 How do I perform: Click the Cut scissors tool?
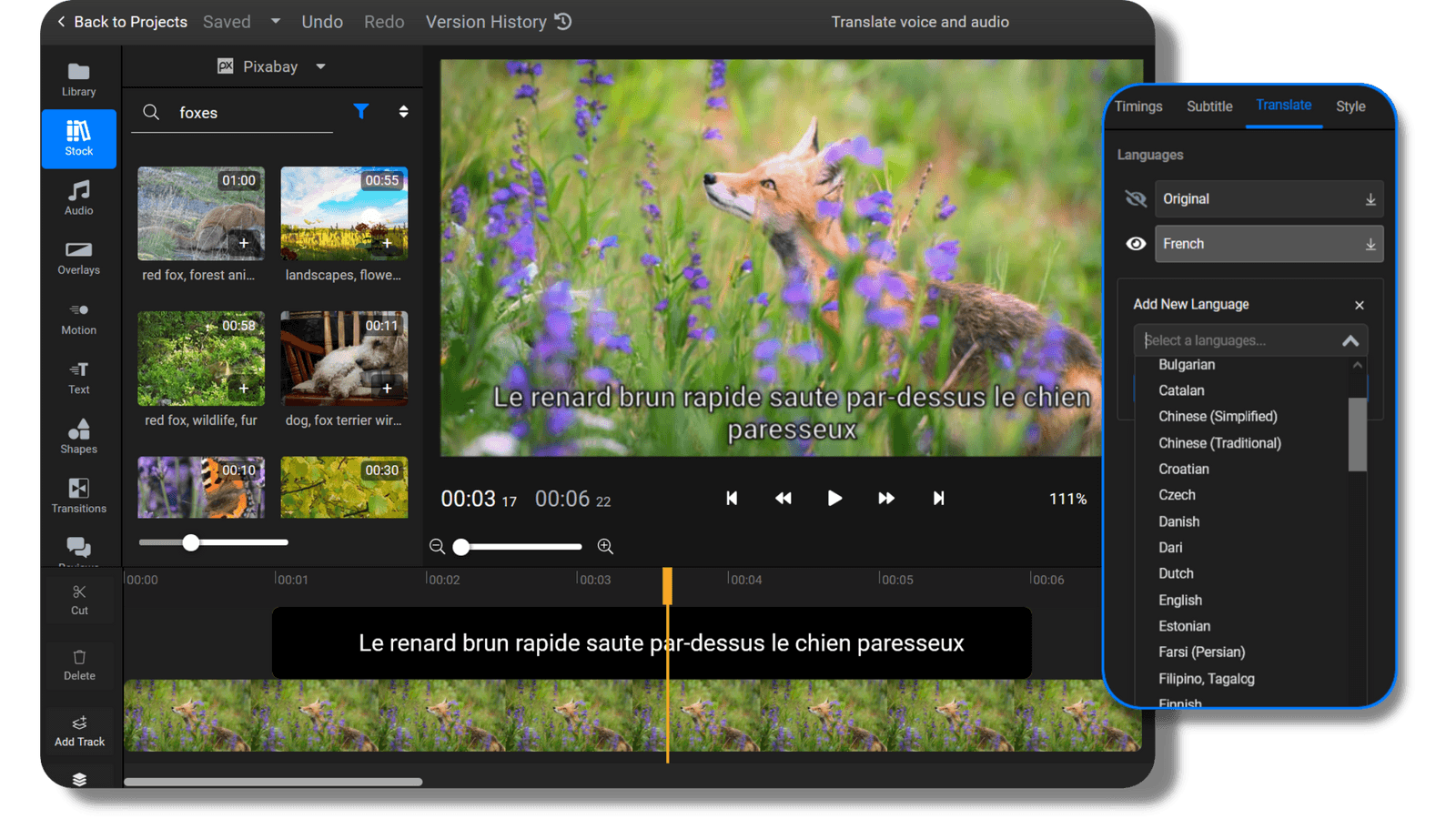coord(79,600)
